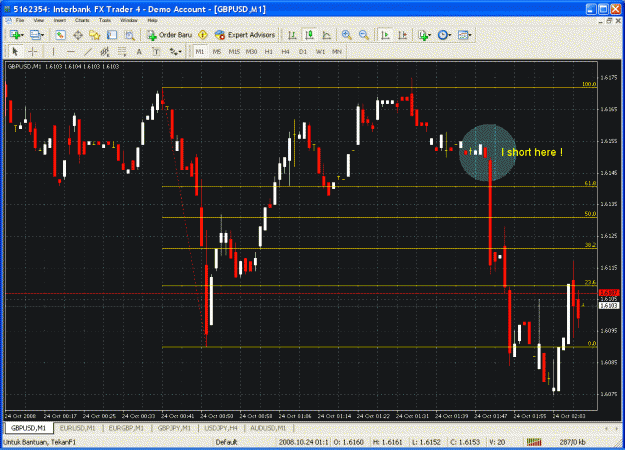
Task: Open the Periods clock icon
Action: pos(442,35)
